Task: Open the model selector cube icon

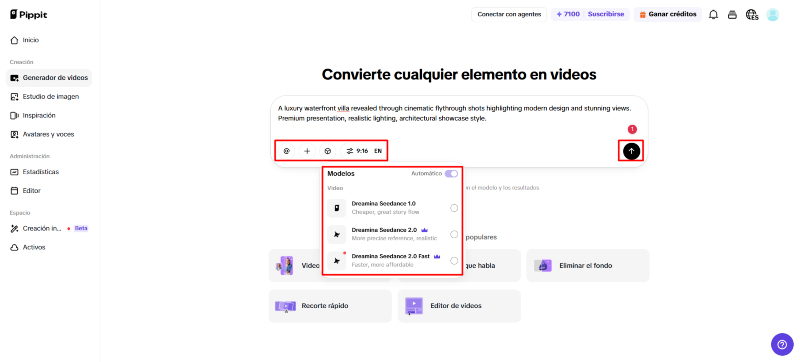Action: (x=328, y=151)
